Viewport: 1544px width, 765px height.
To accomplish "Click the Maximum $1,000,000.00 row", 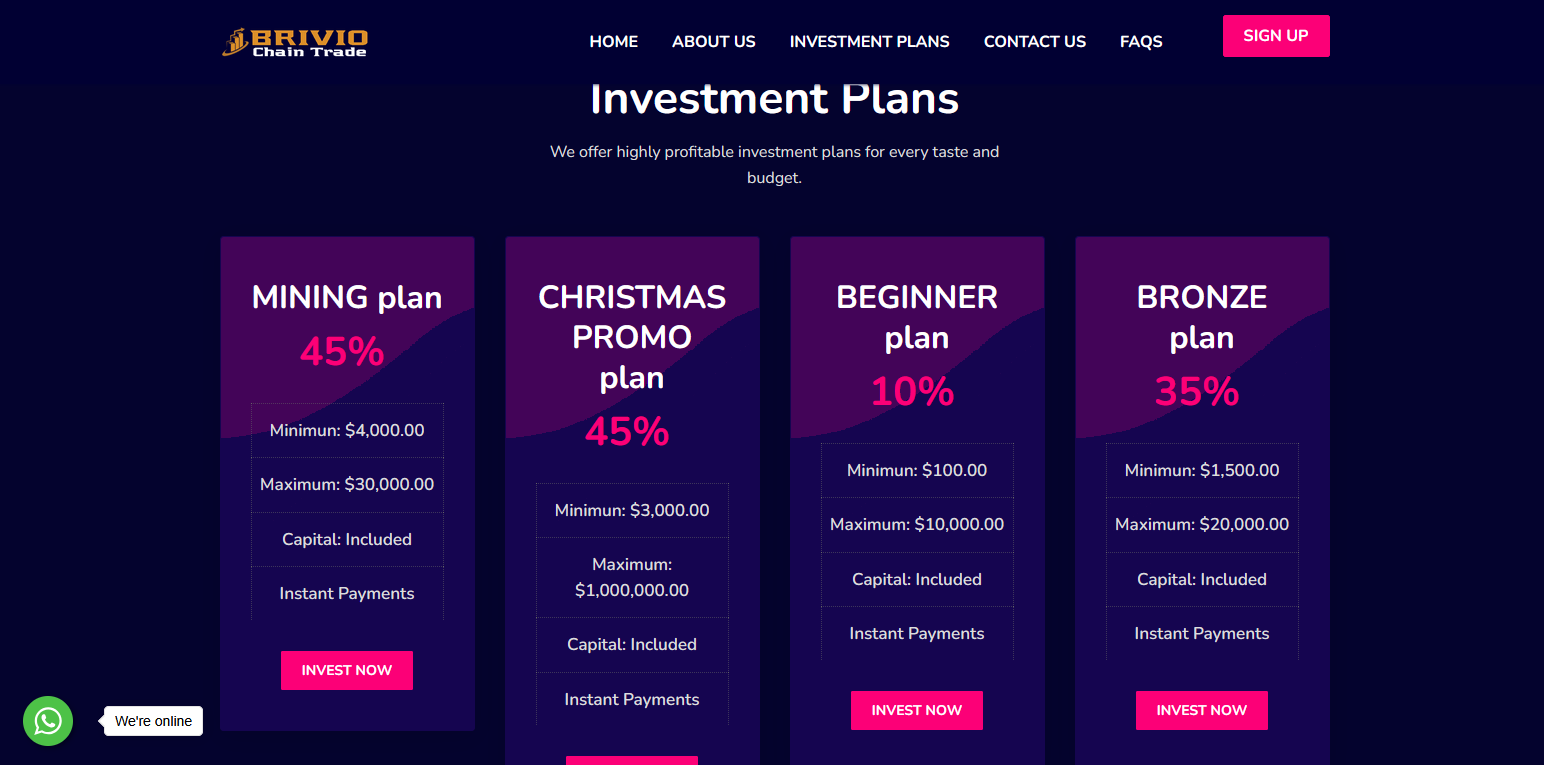I will click(632, 578).
